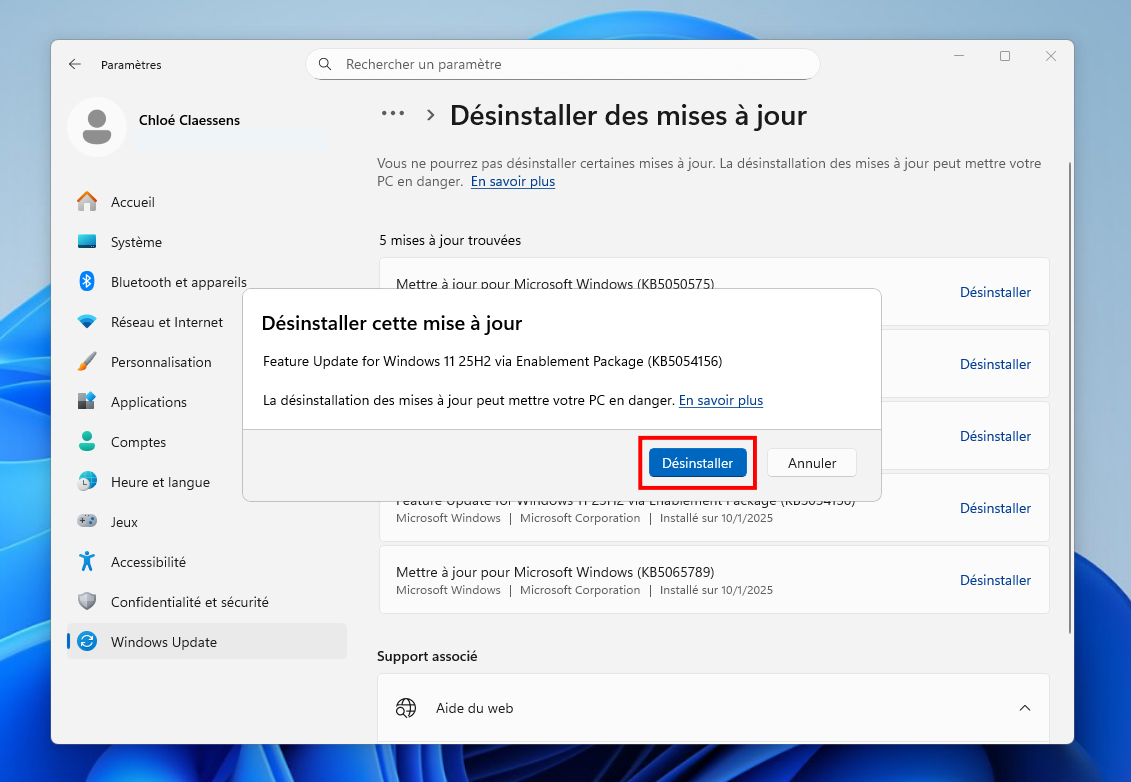Click the Bluetooth icon in sidebar
1131x782 pixels.
(x=88, y=282)
